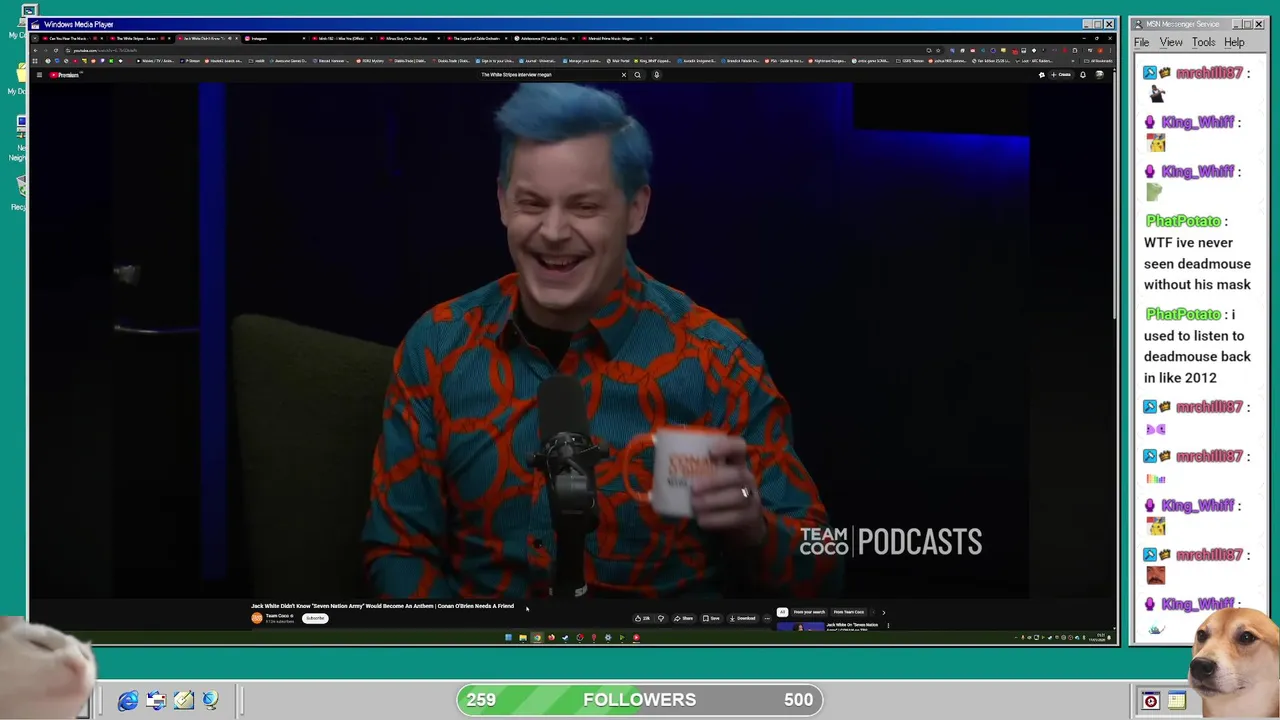
Task: Click the YouTube search input field
Action: (x=548, y=75)
